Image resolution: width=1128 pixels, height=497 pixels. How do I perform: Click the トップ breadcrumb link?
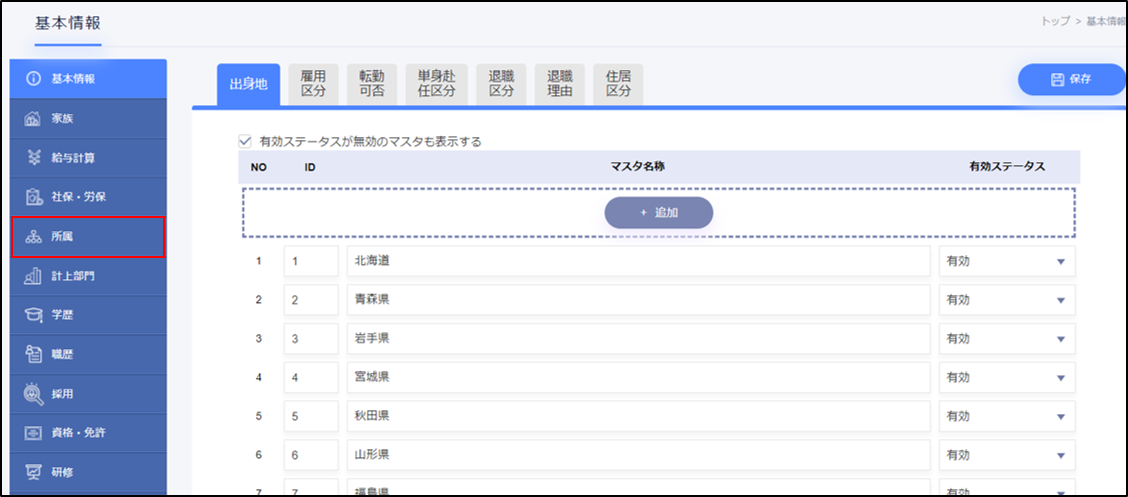(1055, 21)
